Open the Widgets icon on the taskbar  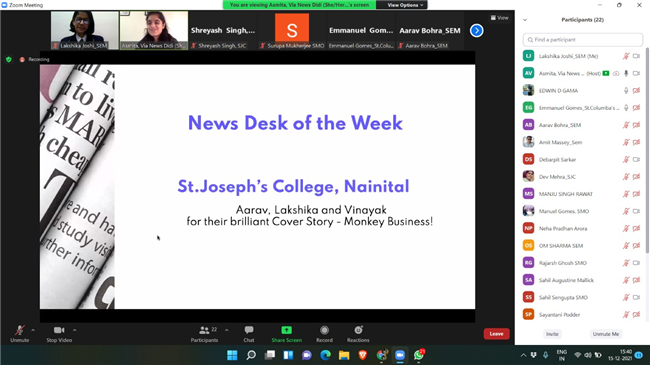coord(288,355)
